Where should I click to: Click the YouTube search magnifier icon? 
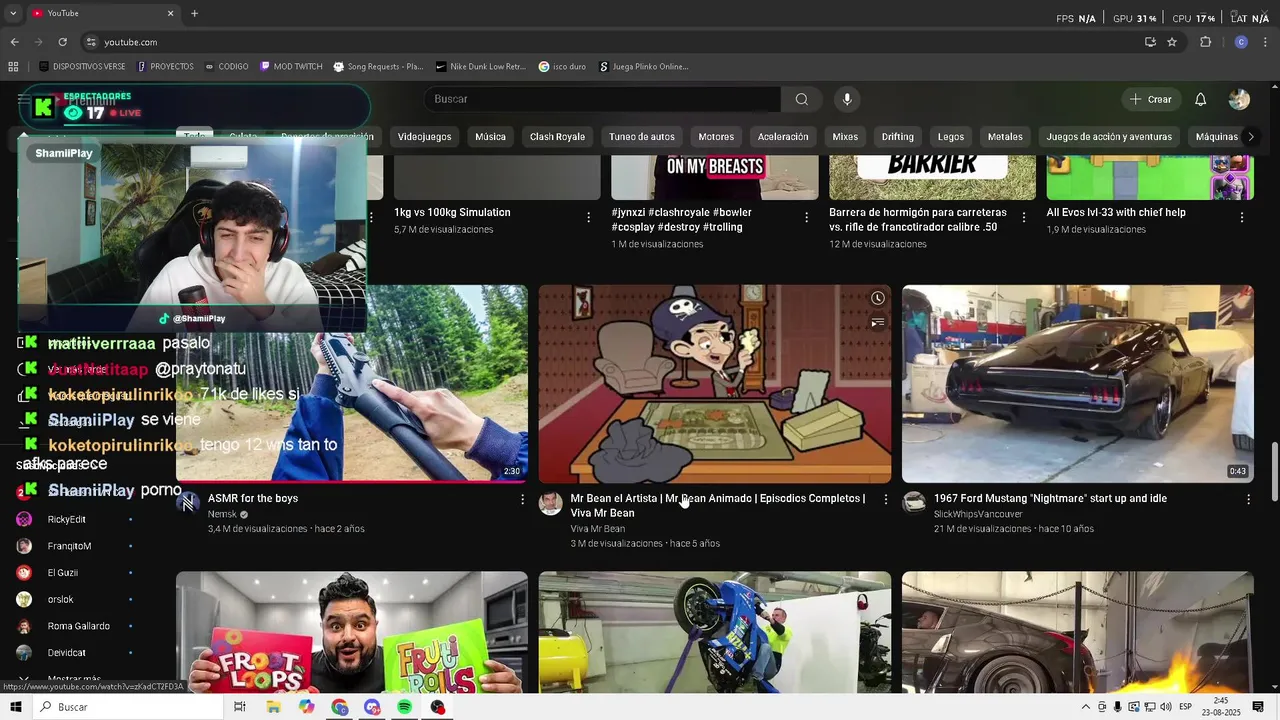pos(801,99)
